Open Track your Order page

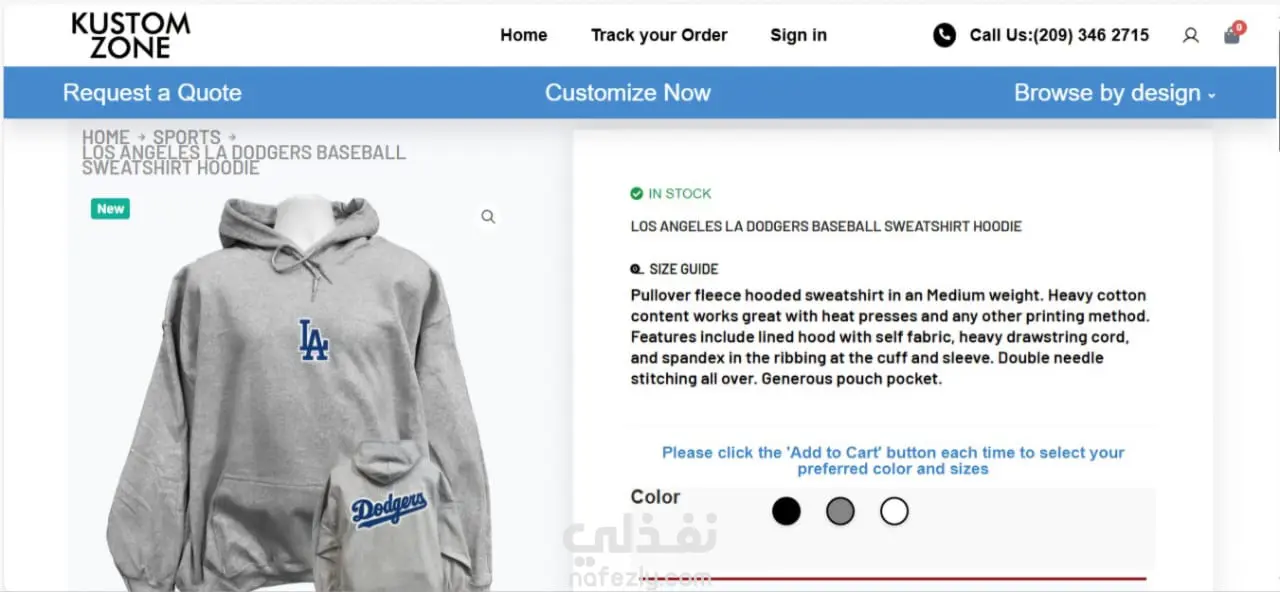659,35
